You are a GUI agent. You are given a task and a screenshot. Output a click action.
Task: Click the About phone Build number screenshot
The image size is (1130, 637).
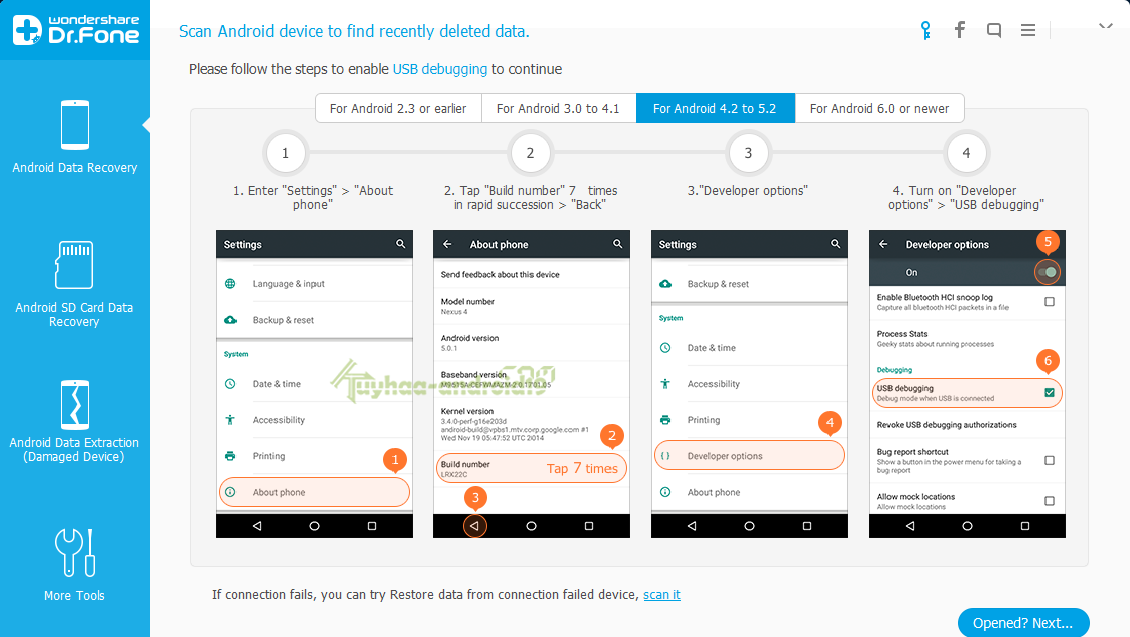531,384
